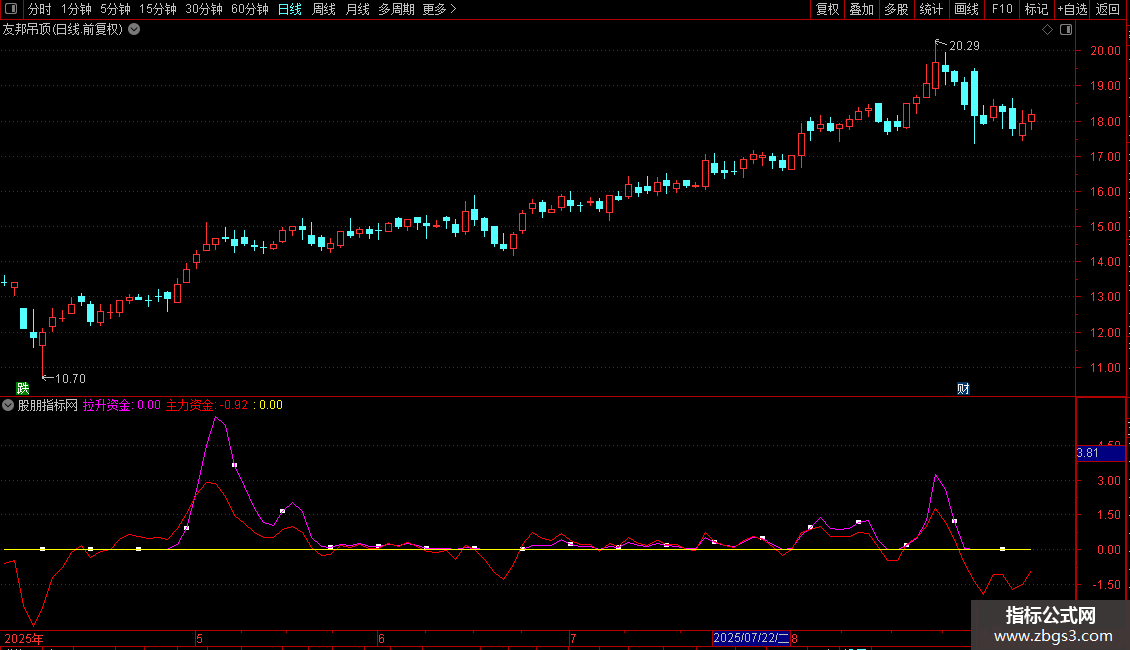Expand the 友邦吊顶 main chart dropdown arrow
The image size is (1130, 650).
click(134, 30)
